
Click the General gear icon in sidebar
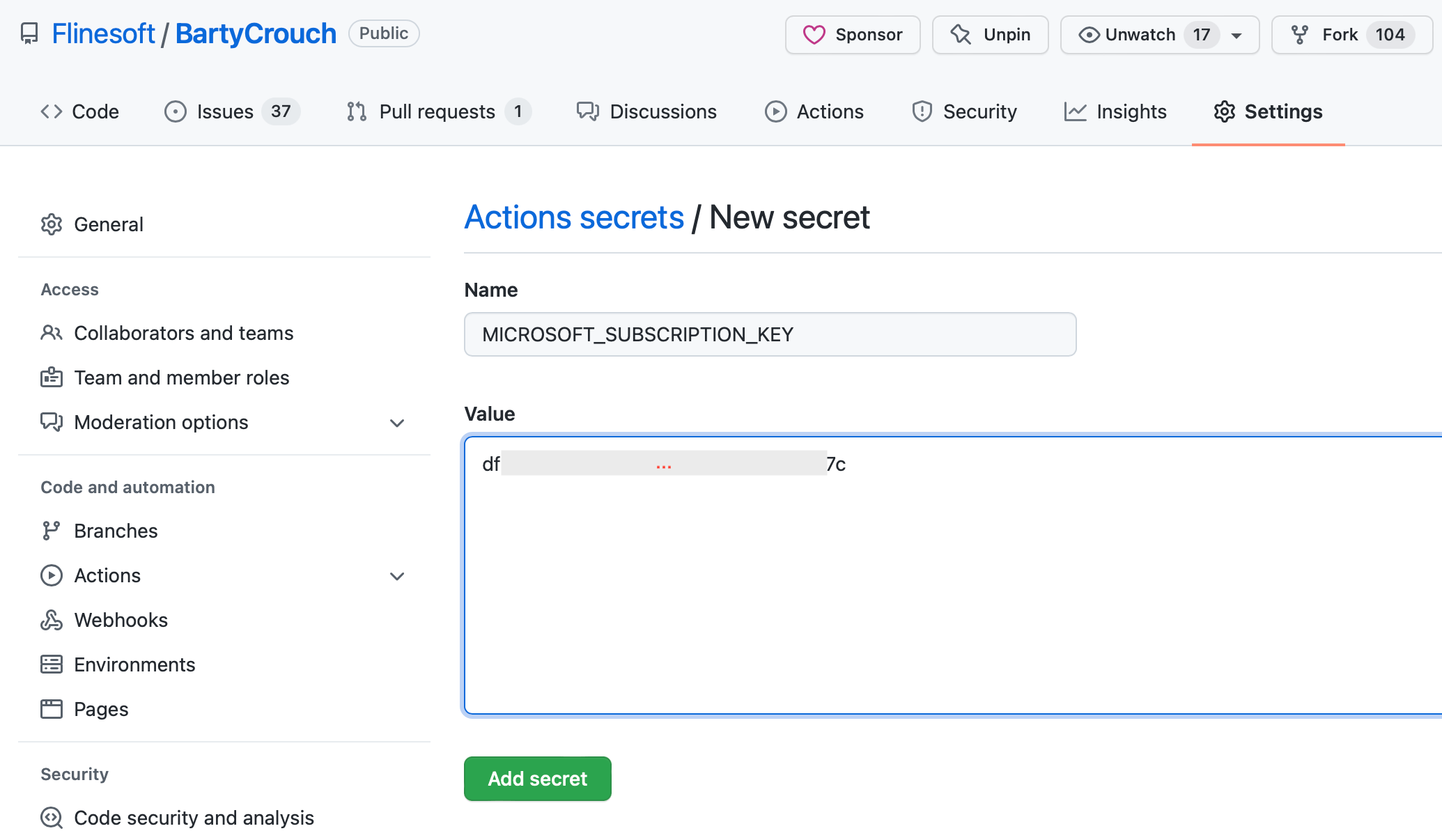52,224
